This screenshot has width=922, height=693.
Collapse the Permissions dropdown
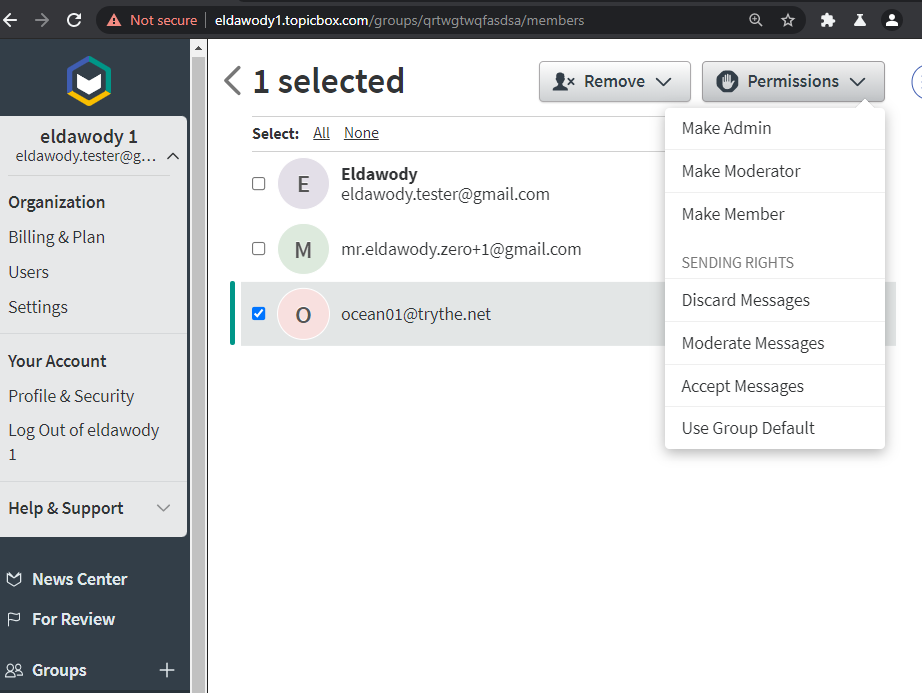click(793, 81)
